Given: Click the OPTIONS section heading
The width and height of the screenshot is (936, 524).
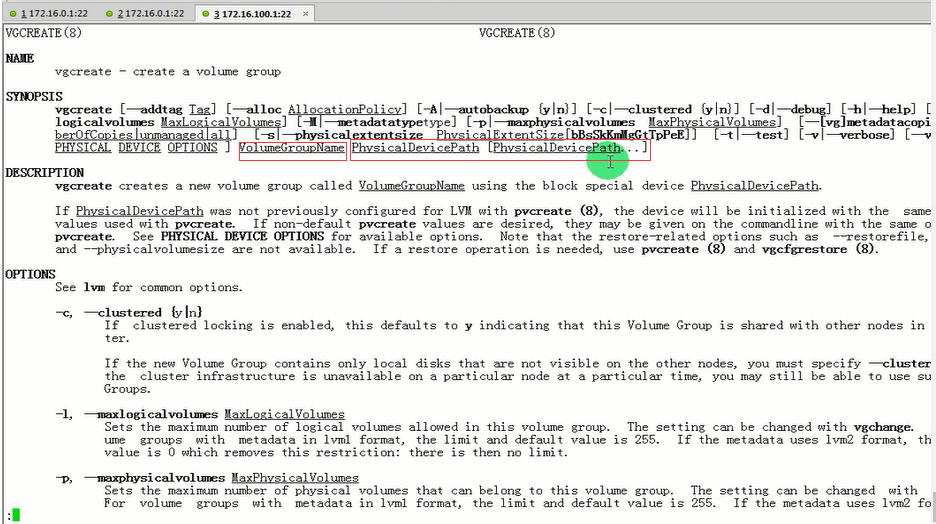Looking at the screenshot, I should (x=30, y=275).
